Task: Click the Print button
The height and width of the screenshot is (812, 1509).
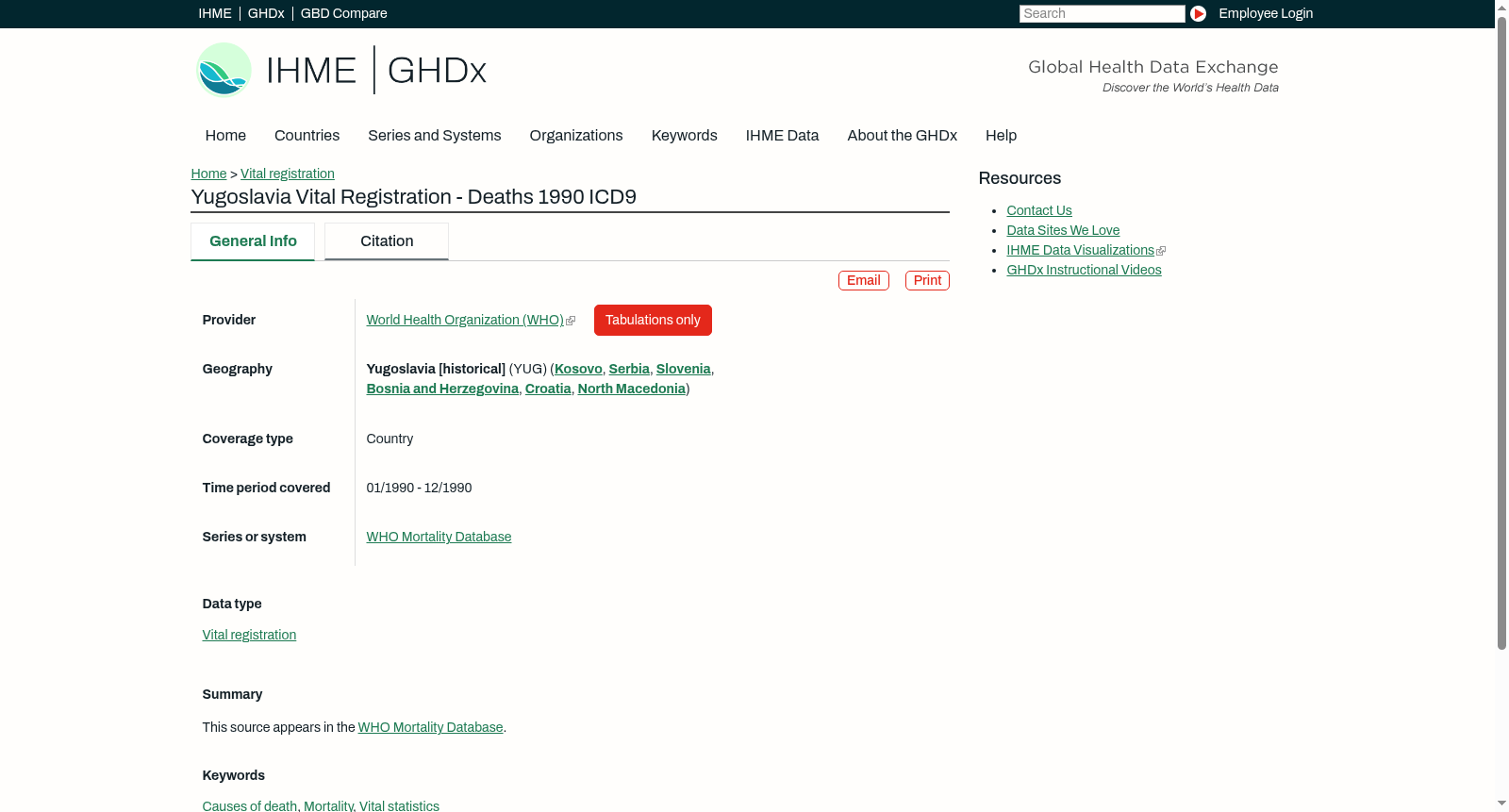Action: pos(927,280)
